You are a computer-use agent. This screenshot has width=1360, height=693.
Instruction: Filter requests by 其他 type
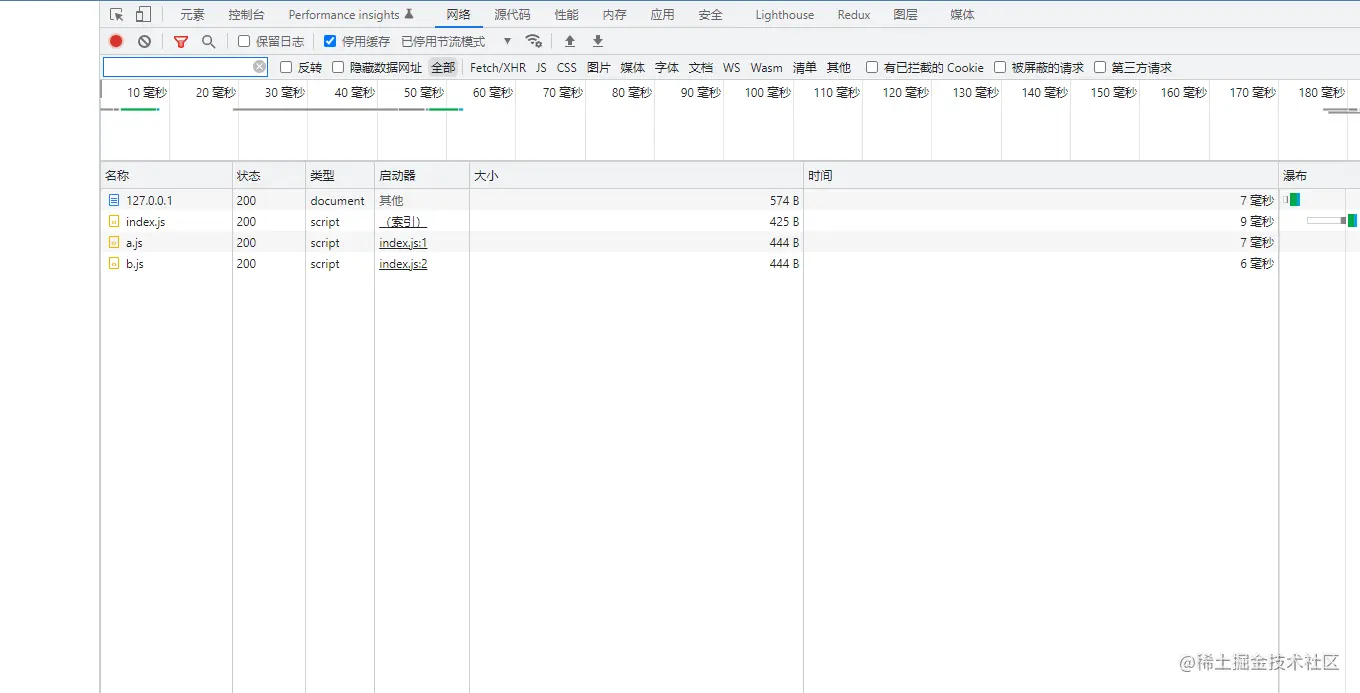click(838, 67)
